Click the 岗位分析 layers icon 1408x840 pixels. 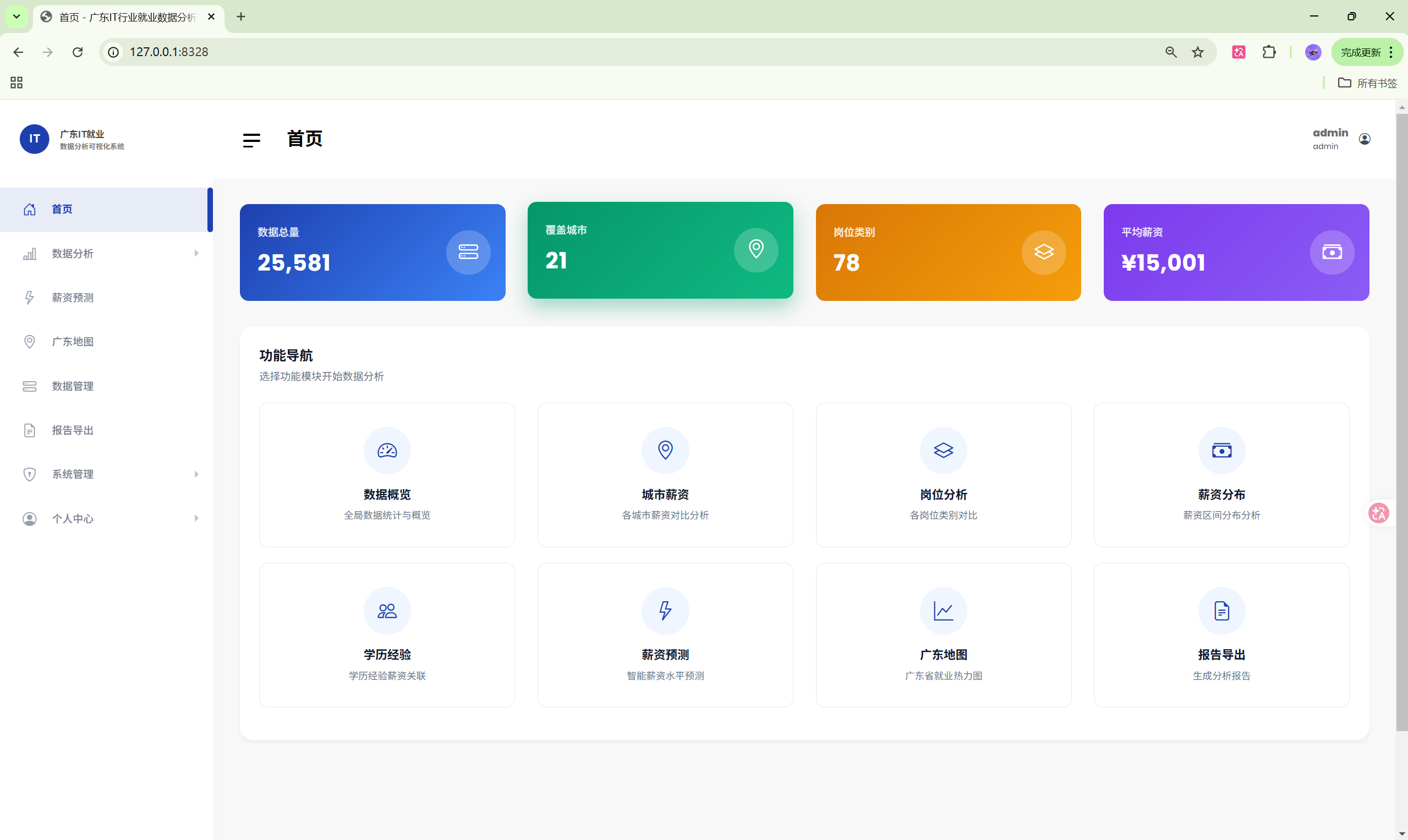click(x=943, y=451)
